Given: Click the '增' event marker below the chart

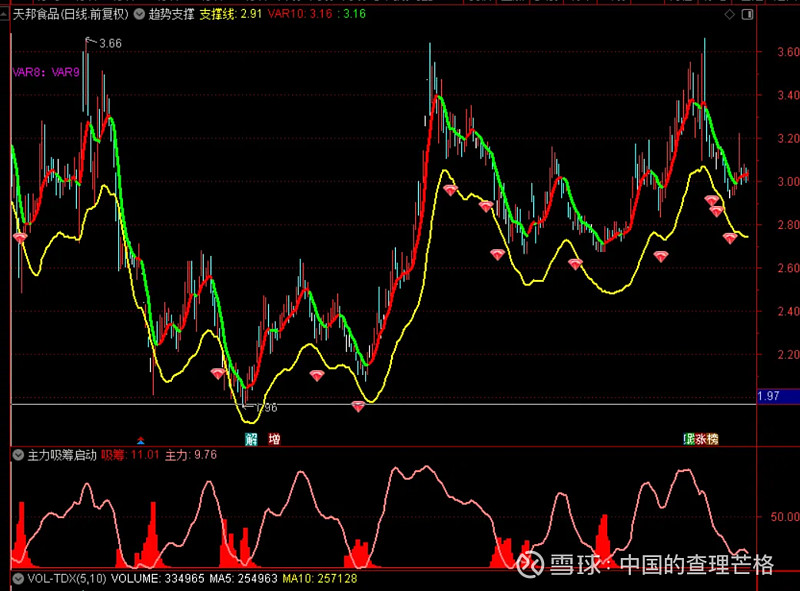Looking at the screenshot, I should coord(274,439).
